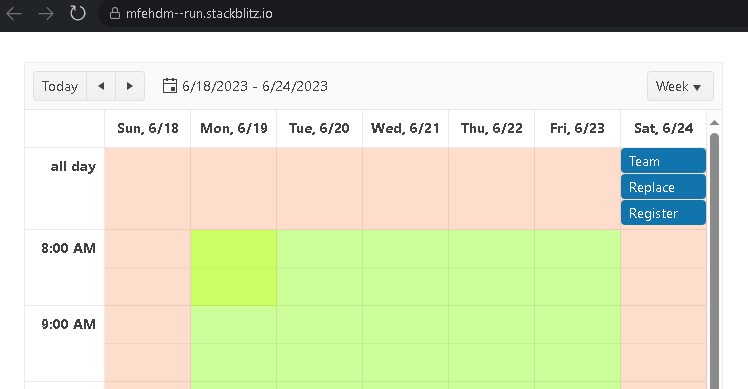748x389 pixels.
Task: Click the site lock icon
Action: [114, 13]
